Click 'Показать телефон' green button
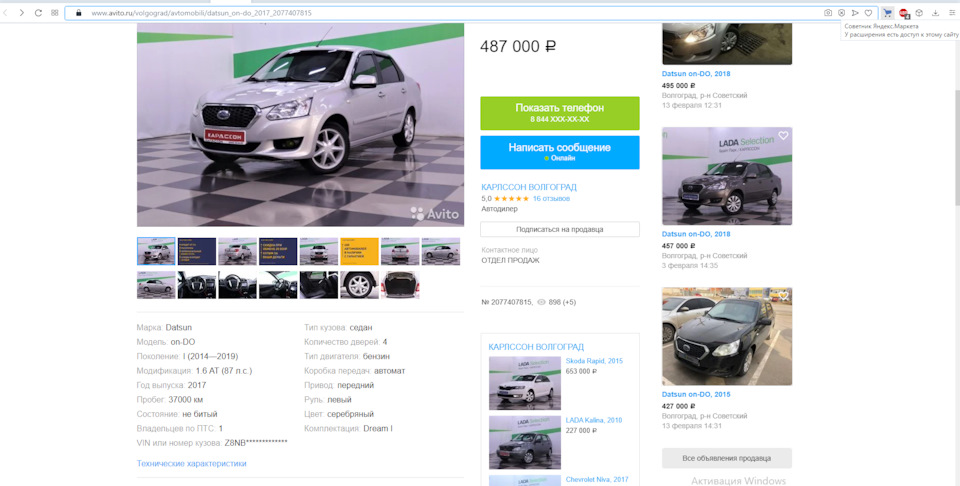 pyautogui.click(x=560, y=113)
